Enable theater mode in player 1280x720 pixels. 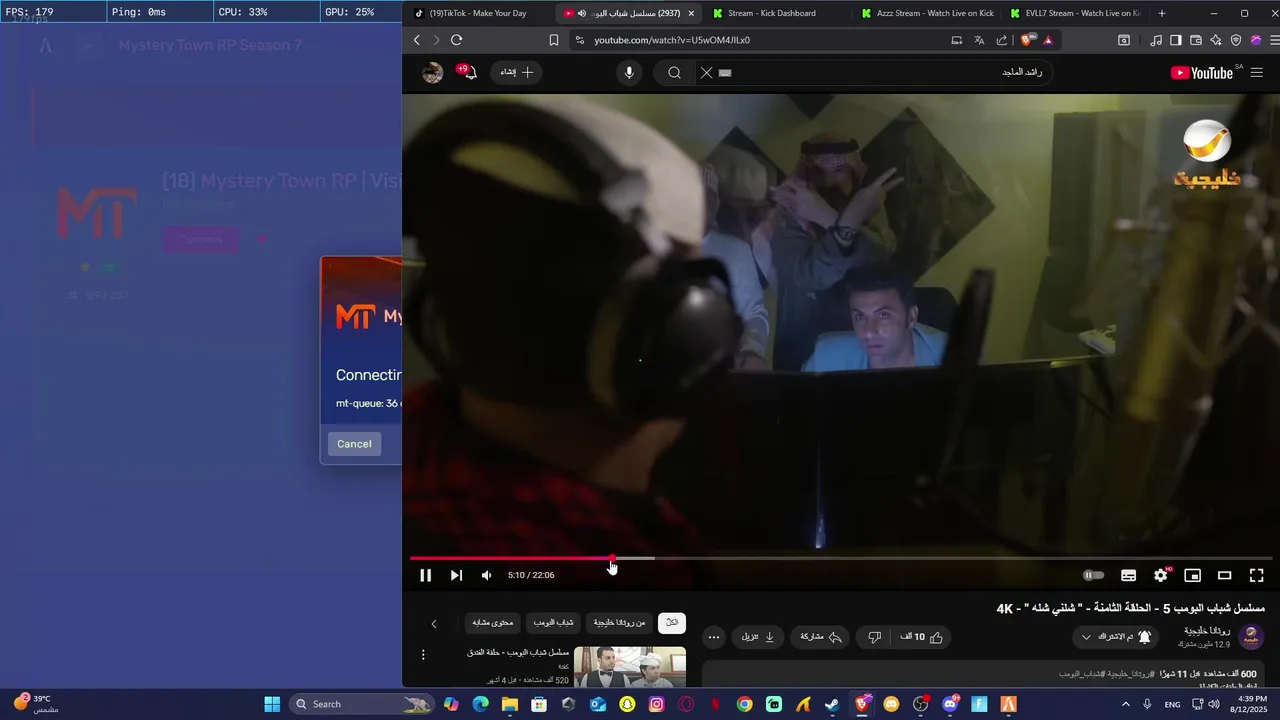[1224, 575]
